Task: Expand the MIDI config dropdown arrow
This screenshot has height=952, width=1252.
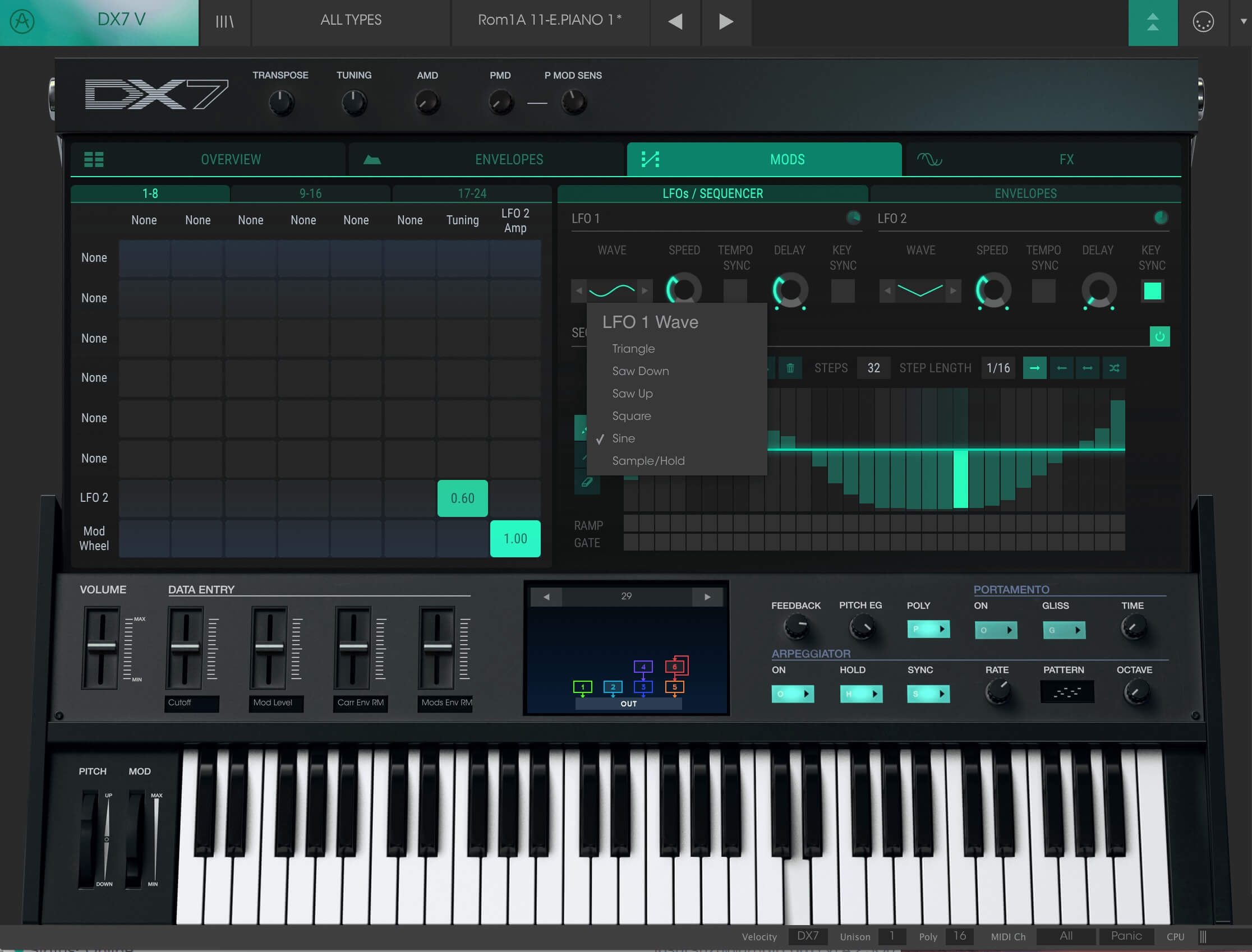Action: (1243, 21)
